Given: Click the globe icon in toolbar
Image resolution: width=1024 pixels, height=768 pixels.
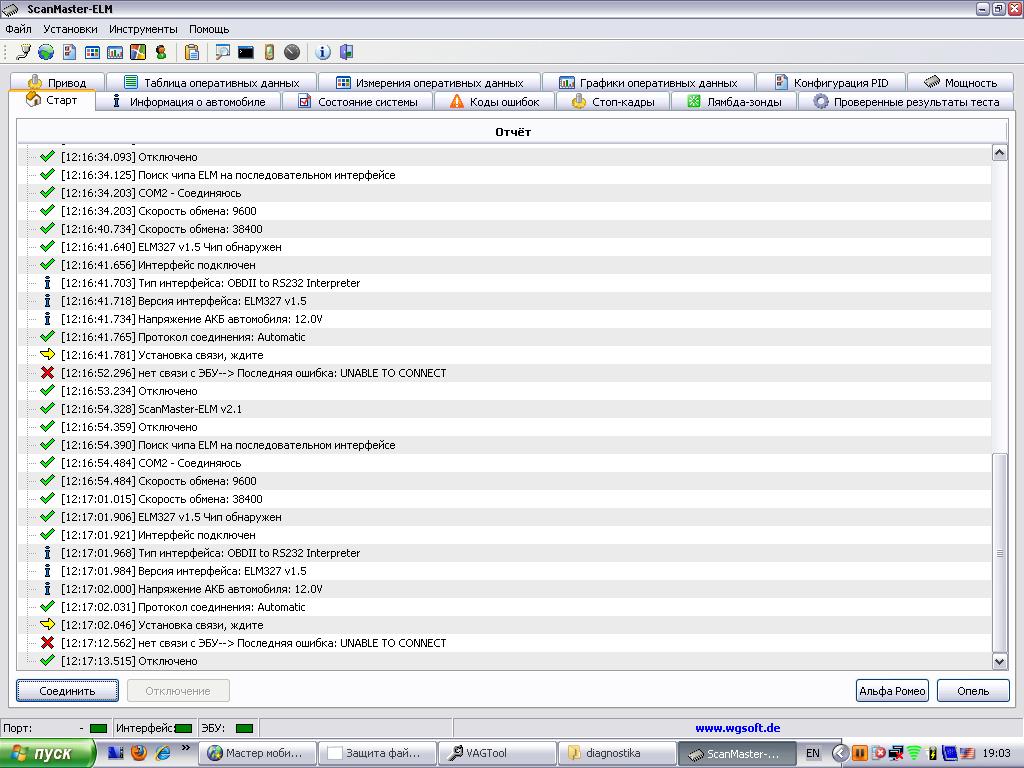Looking at the screenshot, I should [x=45, y=52].
